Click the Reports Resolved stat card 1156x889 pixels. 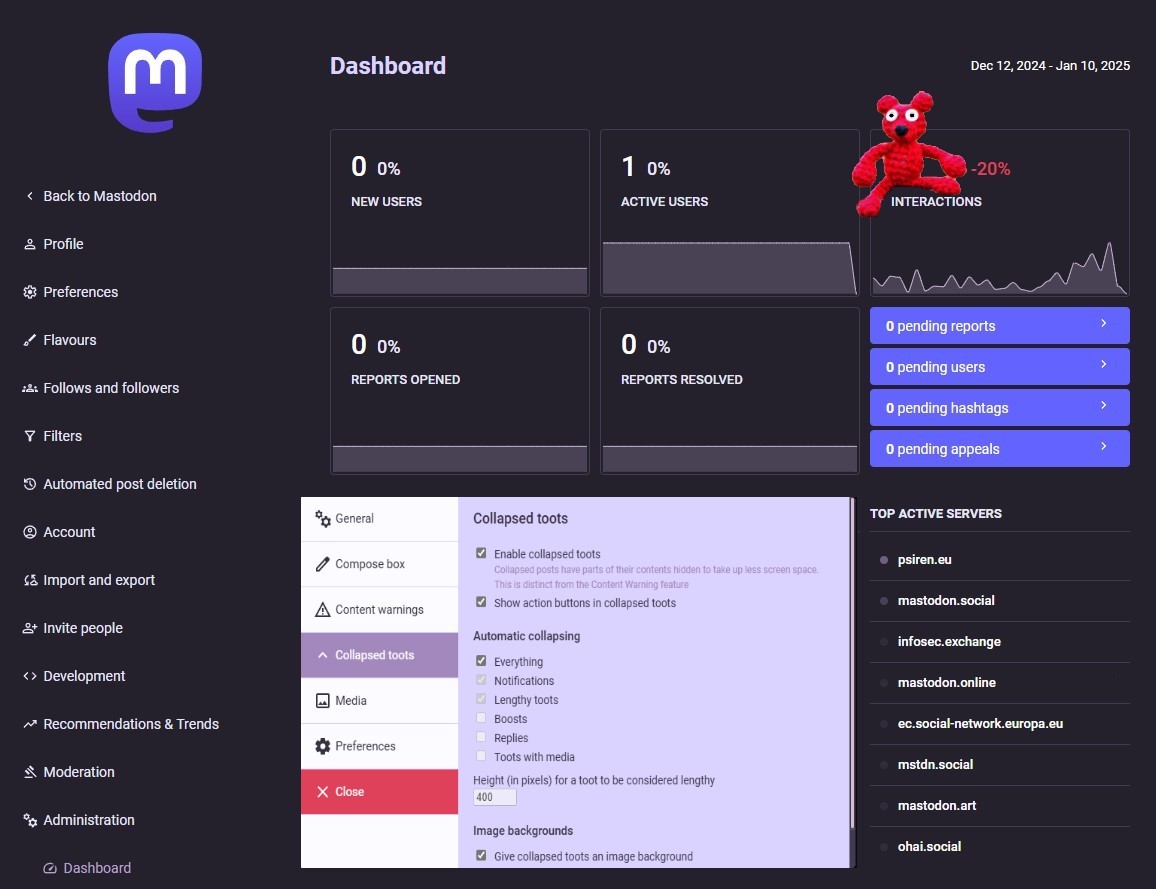730,391
